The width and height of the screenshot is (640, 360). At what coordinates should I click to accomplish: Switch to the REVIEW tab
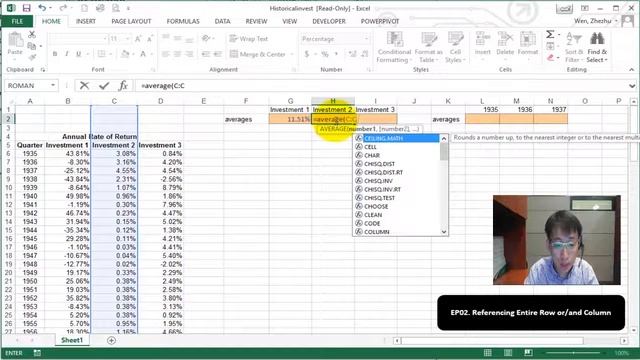256,21
